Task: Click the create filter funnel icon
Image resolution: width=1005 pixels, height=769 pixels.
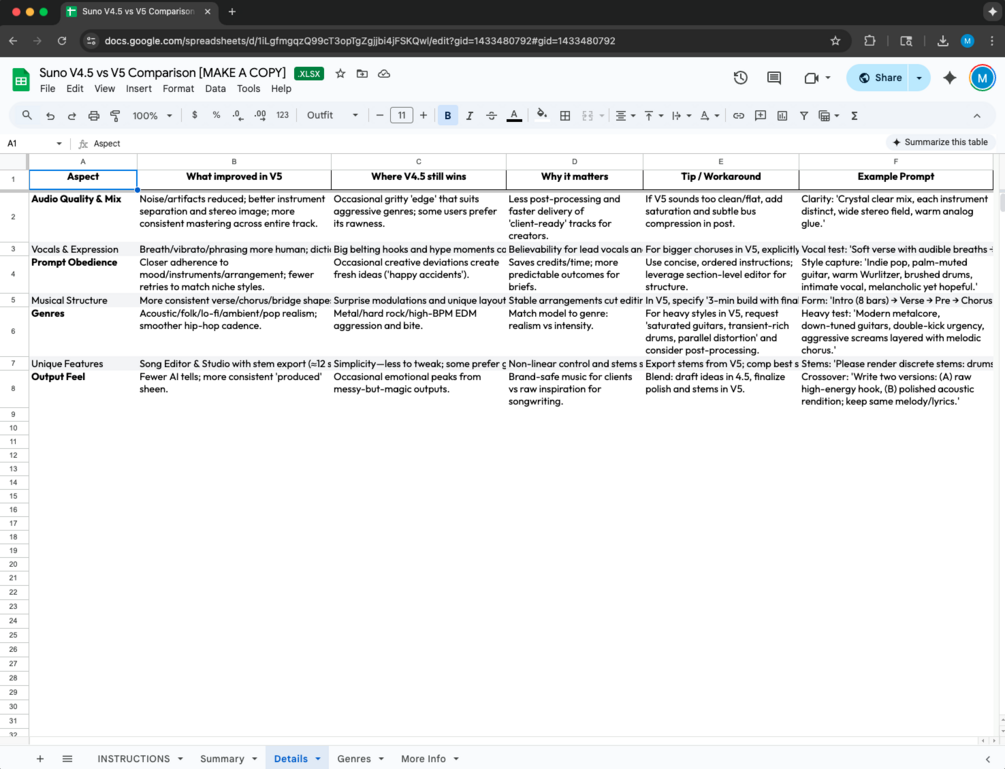Action: 804,116
